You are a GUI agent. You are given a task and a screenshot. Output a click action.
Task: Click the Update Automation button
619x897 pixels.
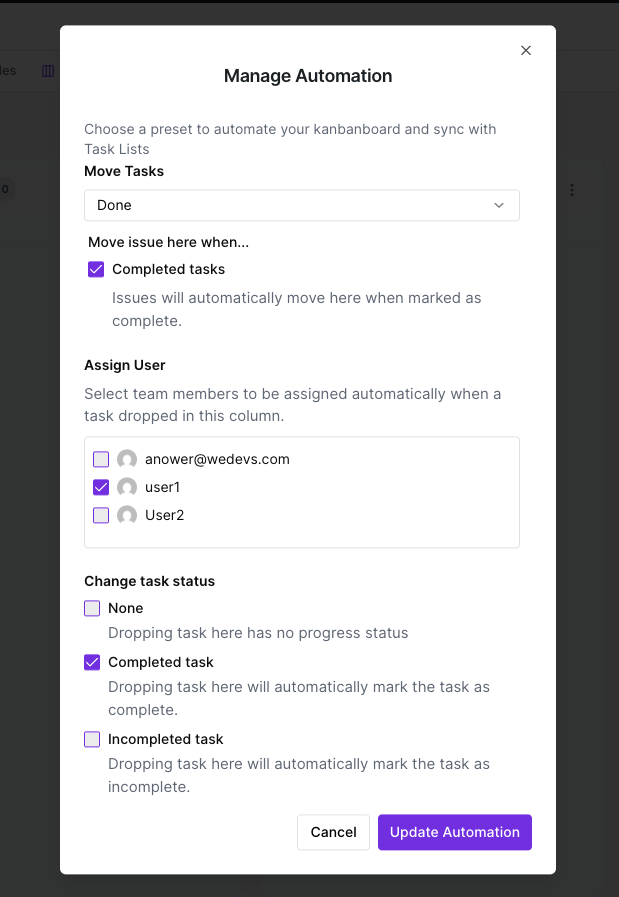454,832
